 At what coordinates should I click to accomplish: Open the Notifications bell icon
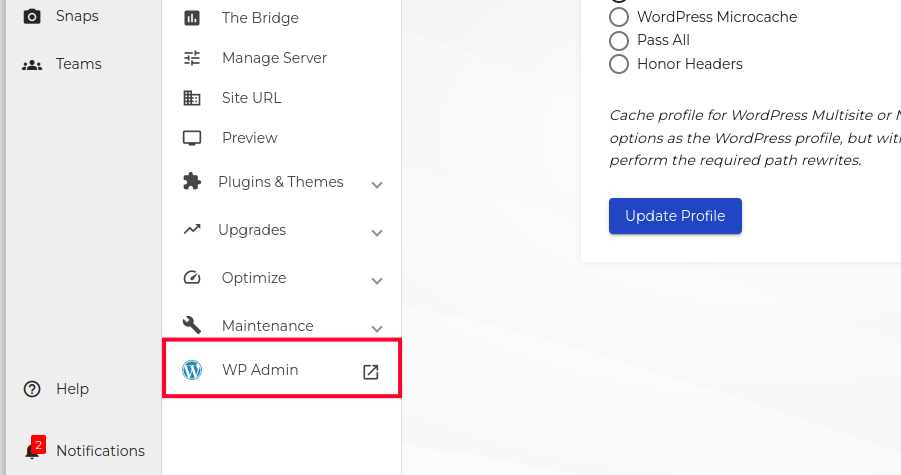pos(33,451)
